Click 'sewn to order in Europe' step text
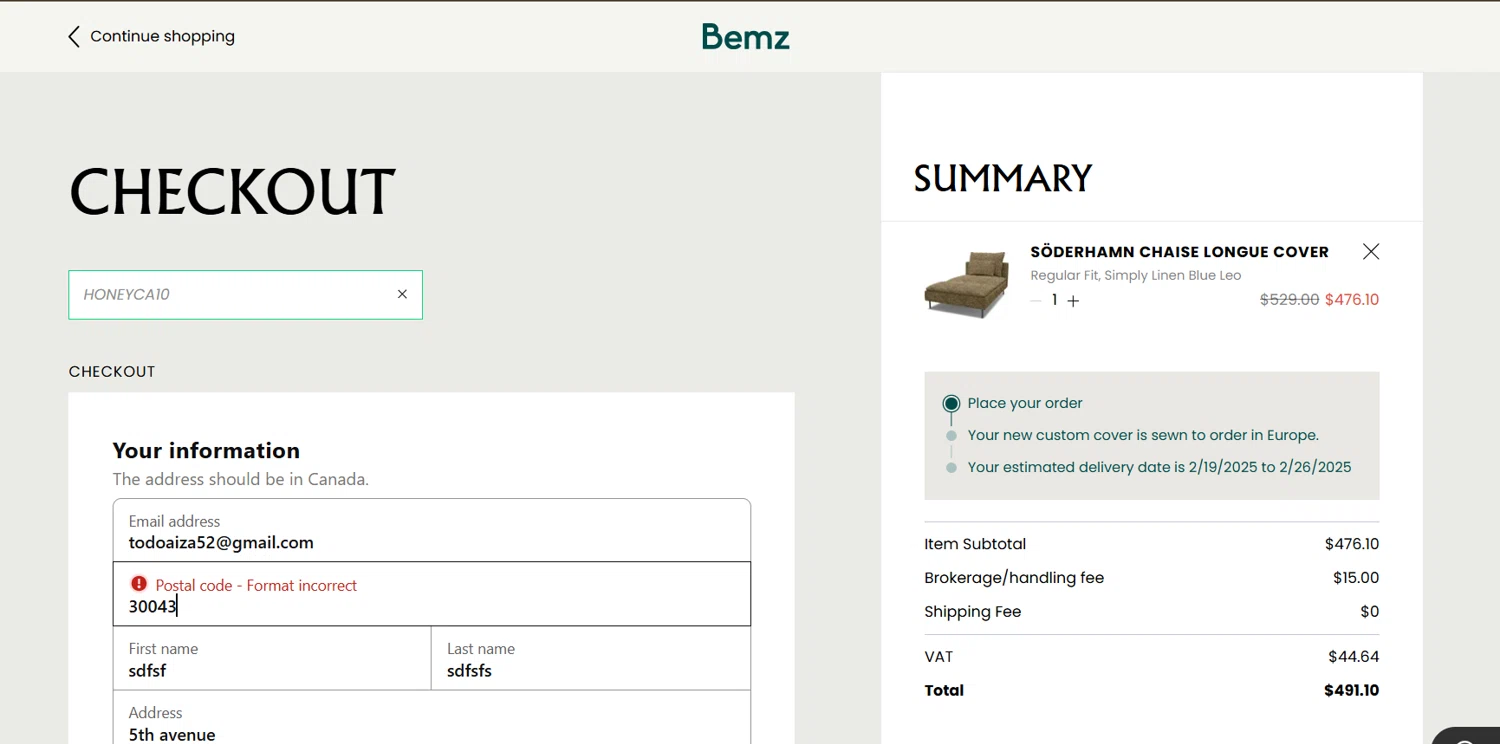Screen dimensions: 1500x744 click(1143, 435)
